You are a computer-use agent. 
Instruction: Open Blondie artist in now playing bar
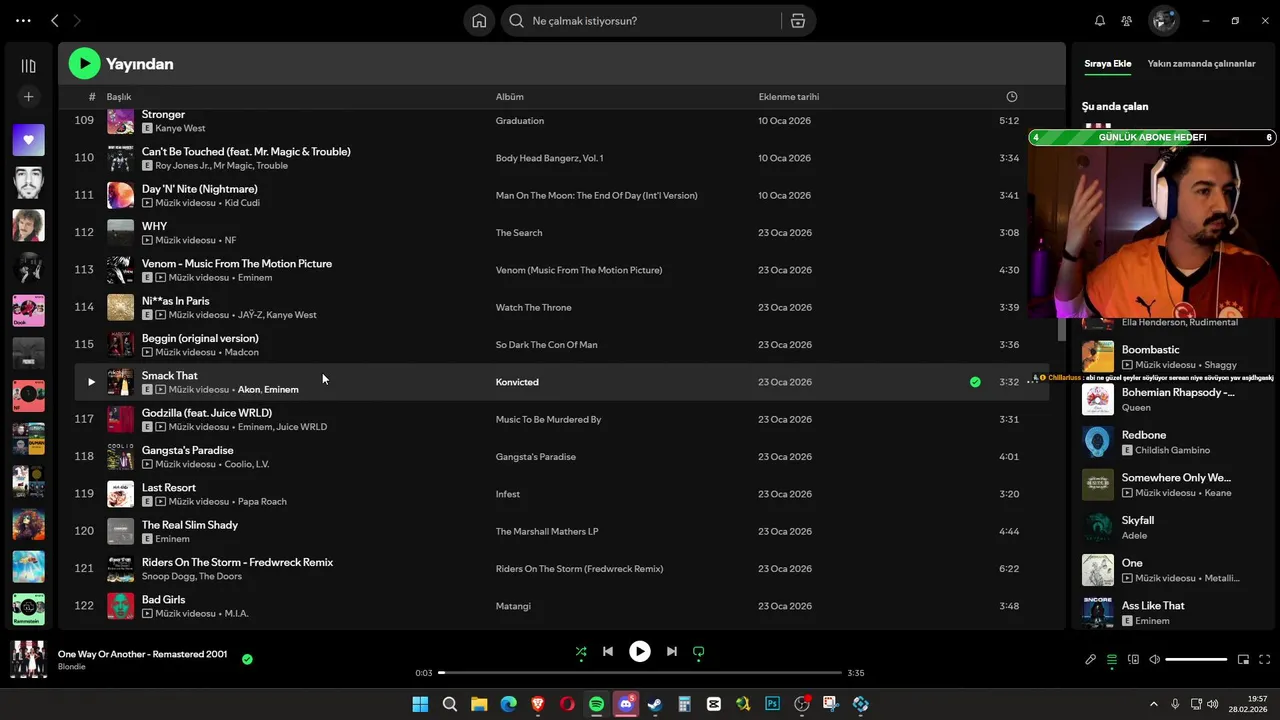[x=71, y=667]
